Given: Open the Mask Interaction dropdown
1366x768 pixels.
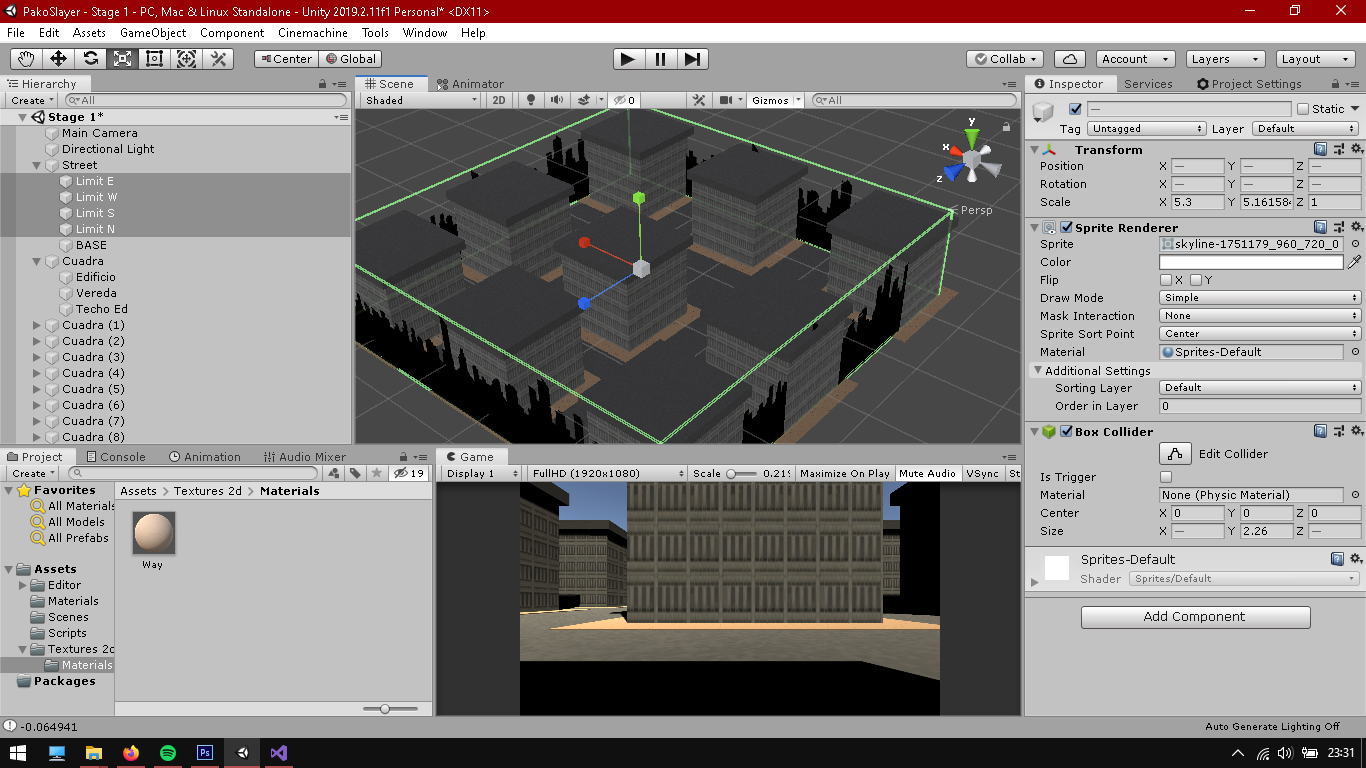Looking at the screenshot, I should point(1260,316).
